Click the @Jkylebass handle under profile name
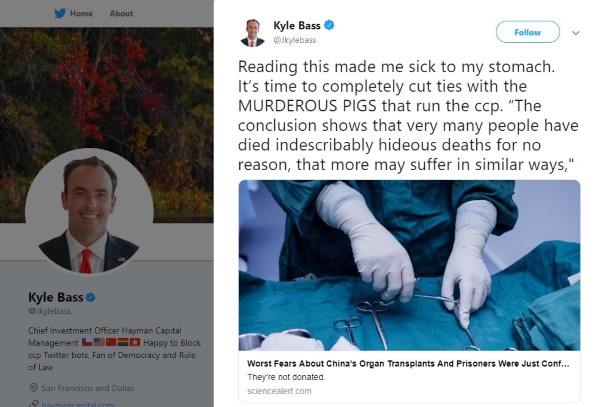 [49, 311]
